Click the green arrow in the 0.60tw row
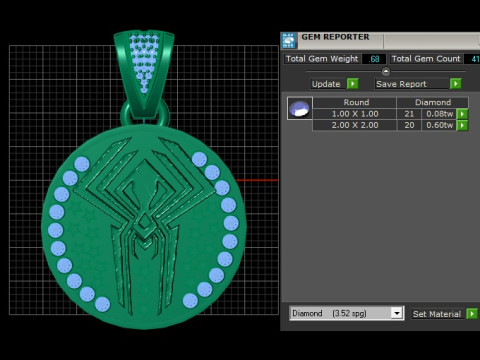 point(462,125)
